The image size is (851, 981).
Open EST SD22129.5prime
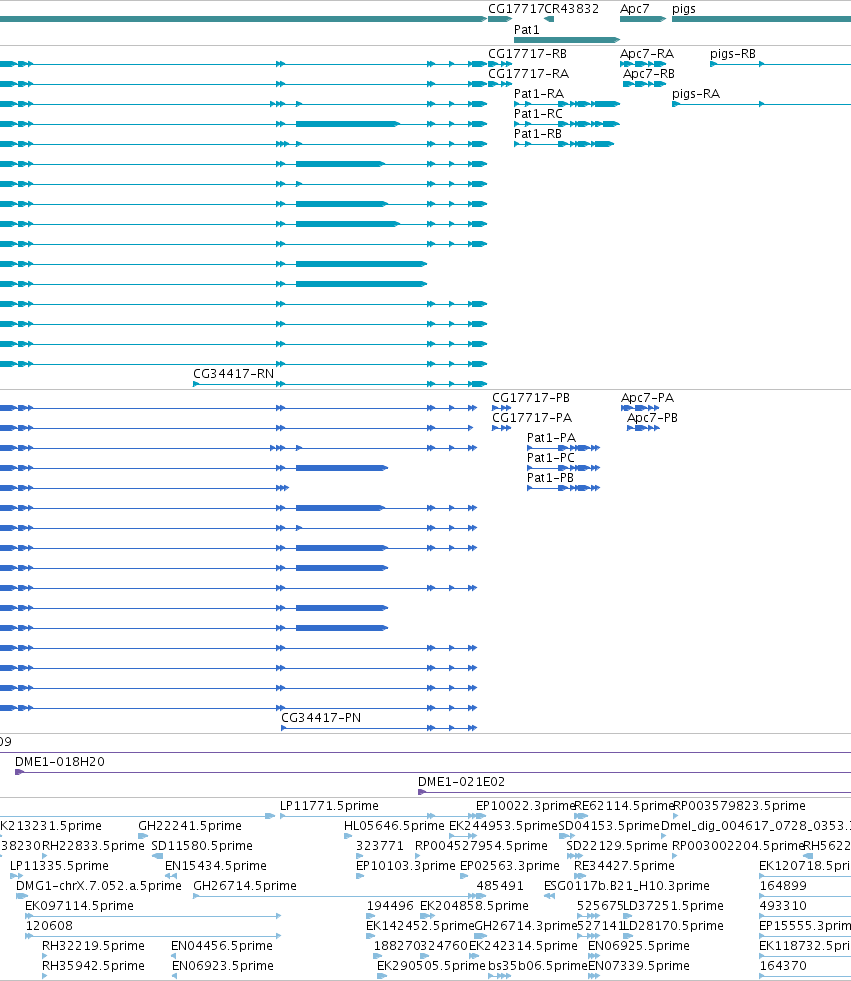coord(617,846)
